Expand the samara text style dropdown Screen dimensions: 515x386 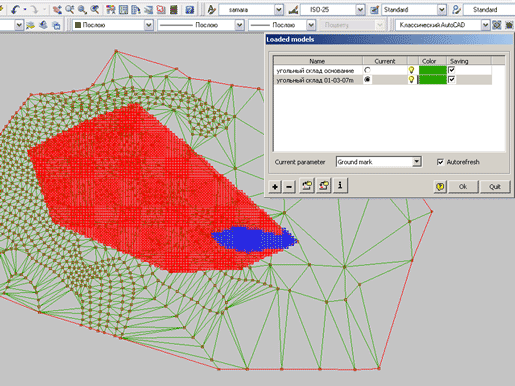[279, 10]
